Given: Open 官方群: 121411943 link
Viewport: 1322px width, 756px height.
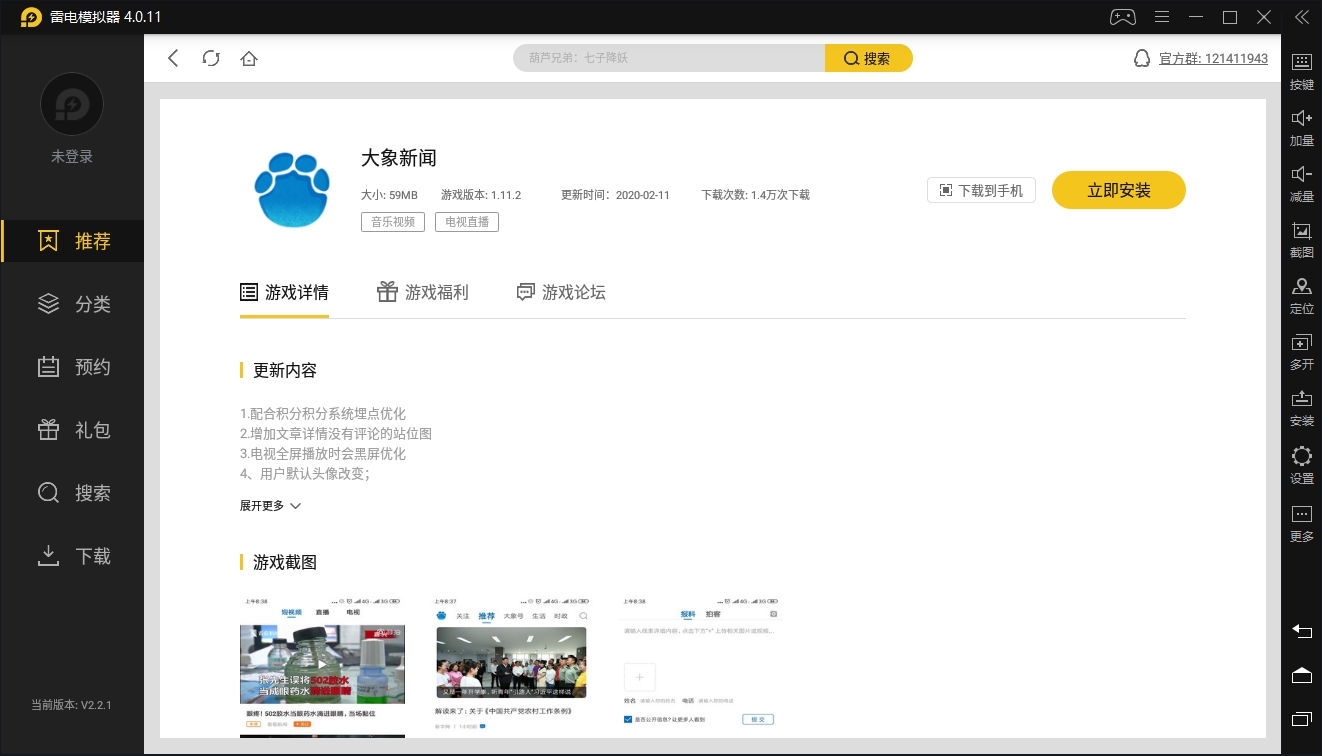Looking at the screenshot, I should click(x=1213, y=58).
